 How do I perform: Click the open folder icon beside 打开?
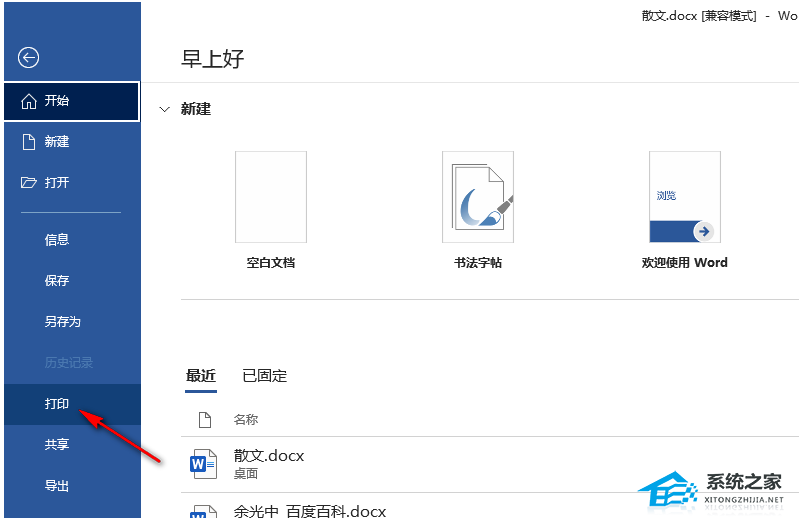coord(29,182)
